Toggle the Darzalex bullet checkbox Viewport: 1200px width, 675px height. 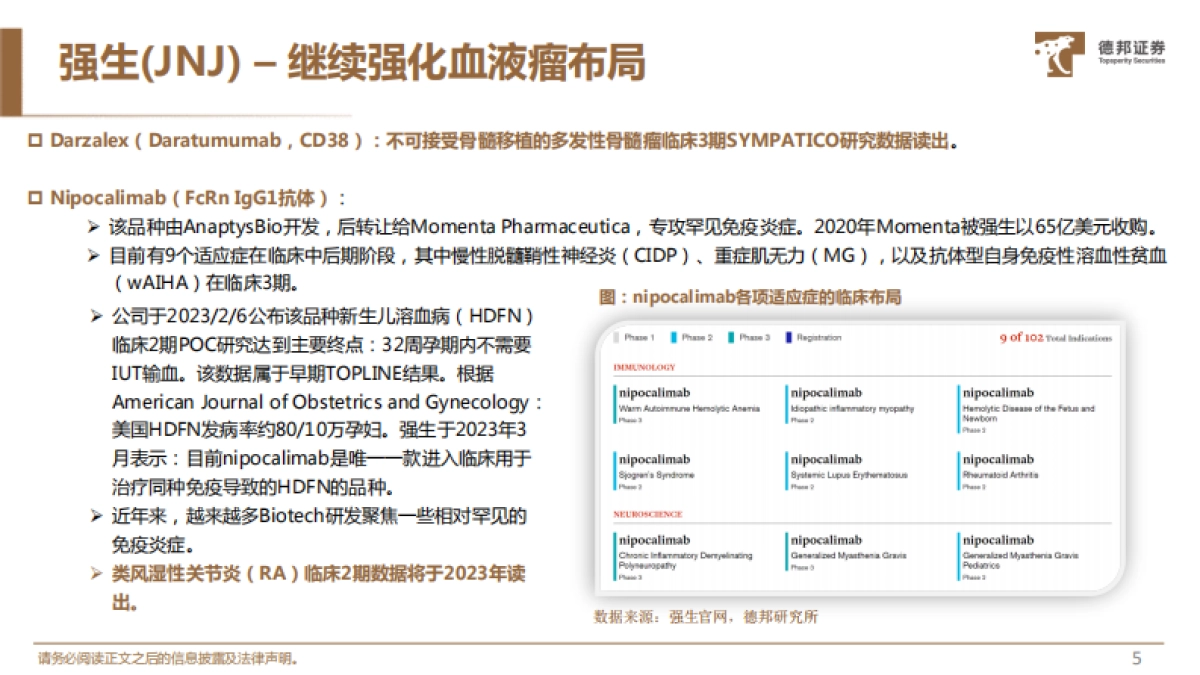[34, 141]
